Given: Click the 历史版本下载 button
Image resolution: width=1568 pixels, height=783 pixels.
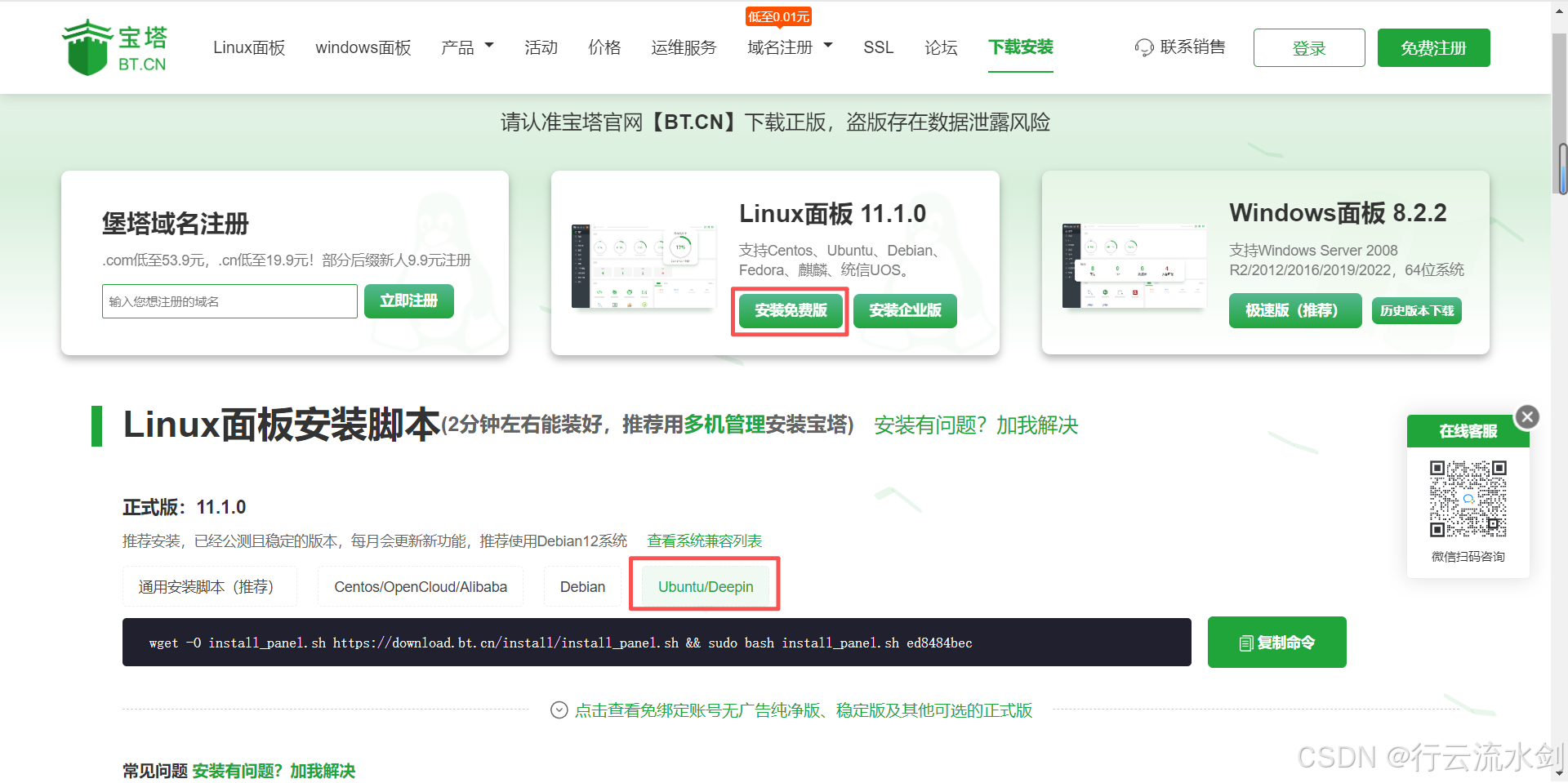Looking at the screenshot, I should (x=1417, y=311).
